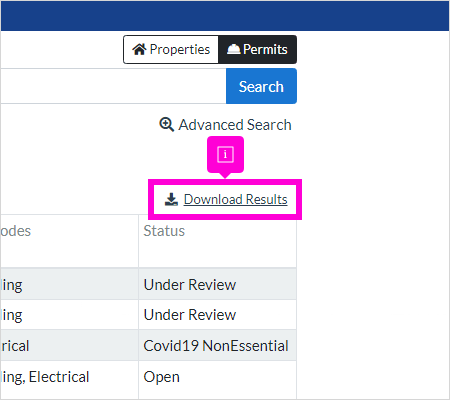The width and height of the screenshot is (450, 400).
Task: Click the pink info tooltip icon
Action: [225, 154]
